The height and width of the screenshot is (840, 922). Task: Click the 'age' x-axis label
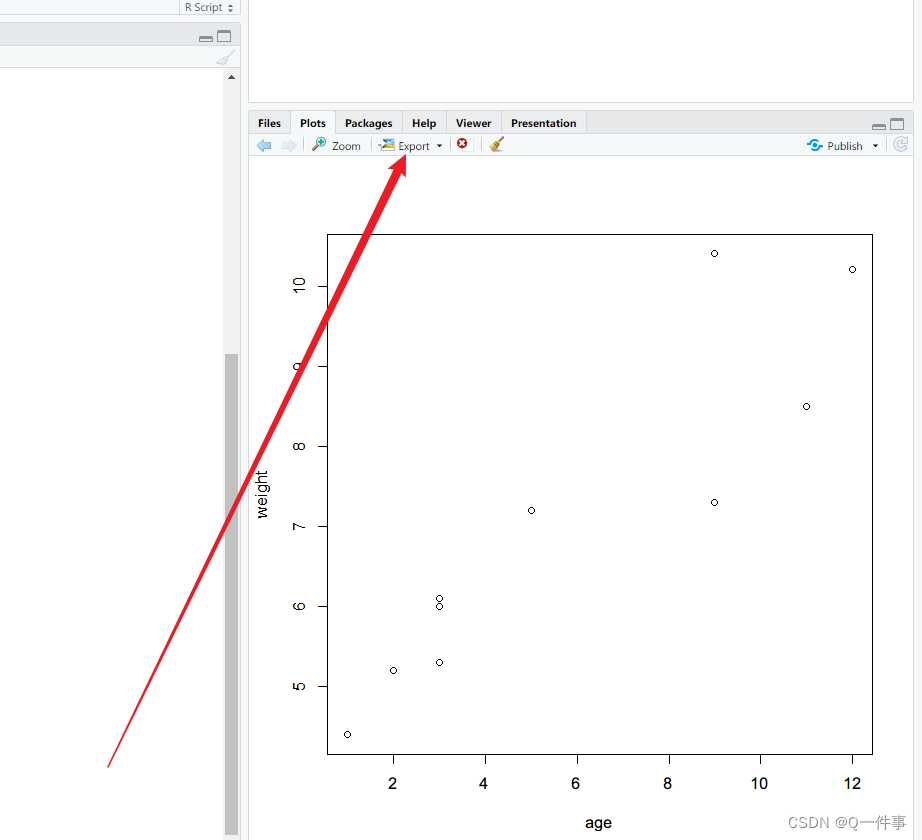point(598,822)
